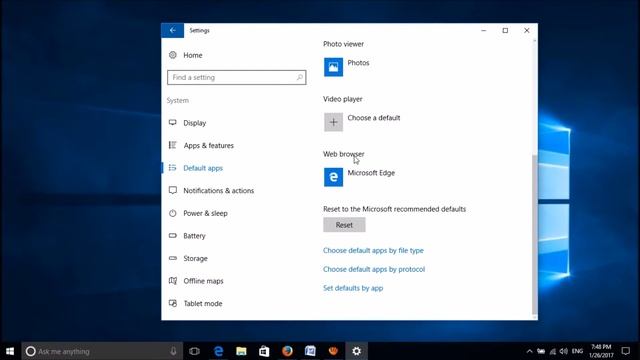This screenshot has width=640, height=360.
Task: Click the Apps & features list icon
Action: [173, 145]
